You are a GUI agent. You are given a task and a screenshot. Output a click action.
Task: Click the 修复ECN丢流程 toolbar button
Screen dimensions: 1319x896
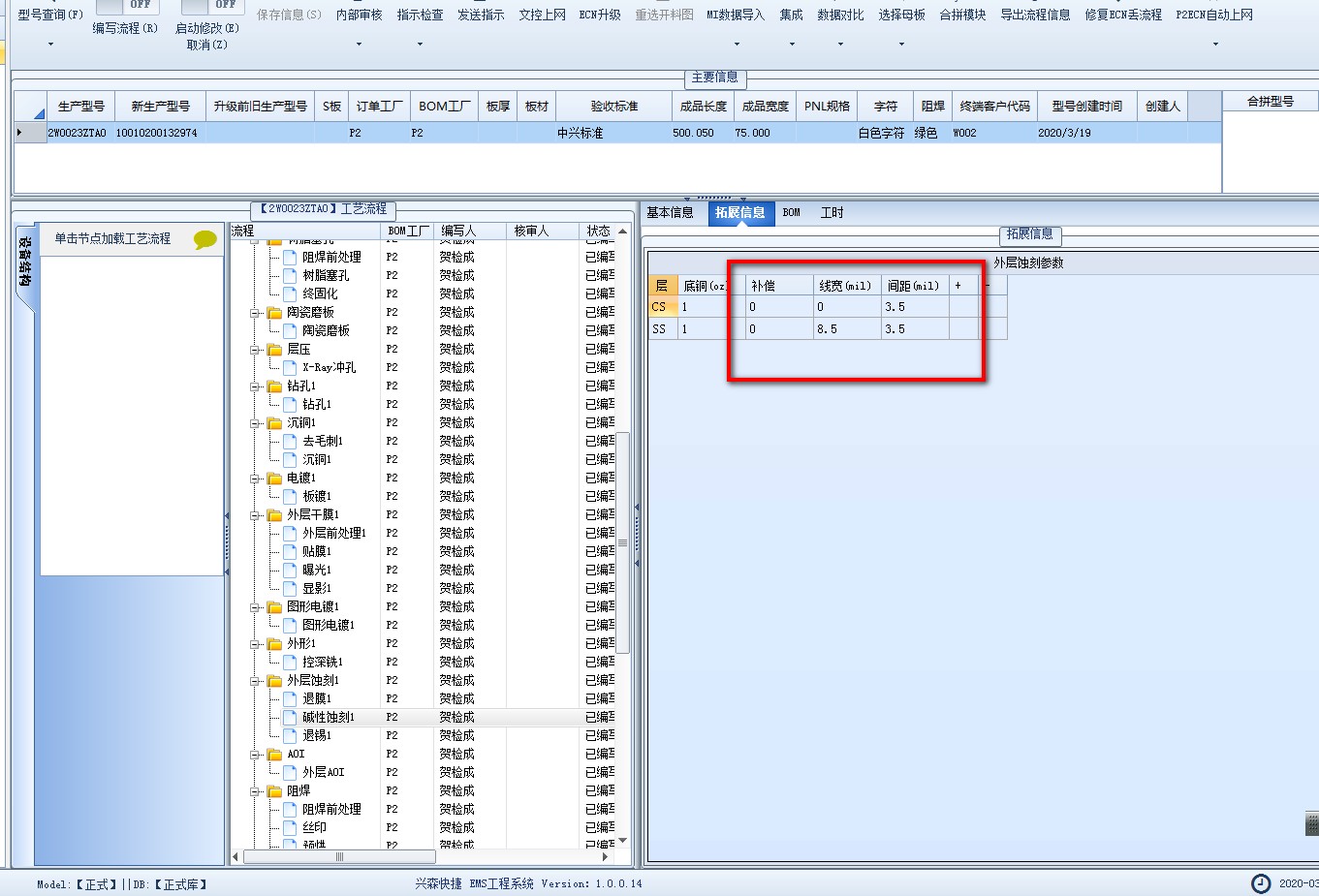click(1122, 15)
